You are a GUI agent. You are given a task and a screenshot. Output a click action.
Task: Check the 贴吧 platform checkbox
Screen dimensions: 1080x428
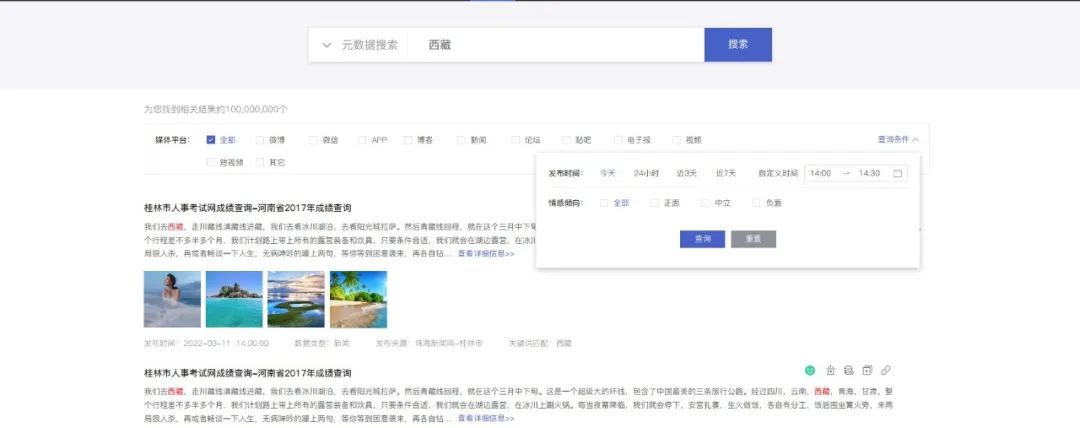click(567, 140)
